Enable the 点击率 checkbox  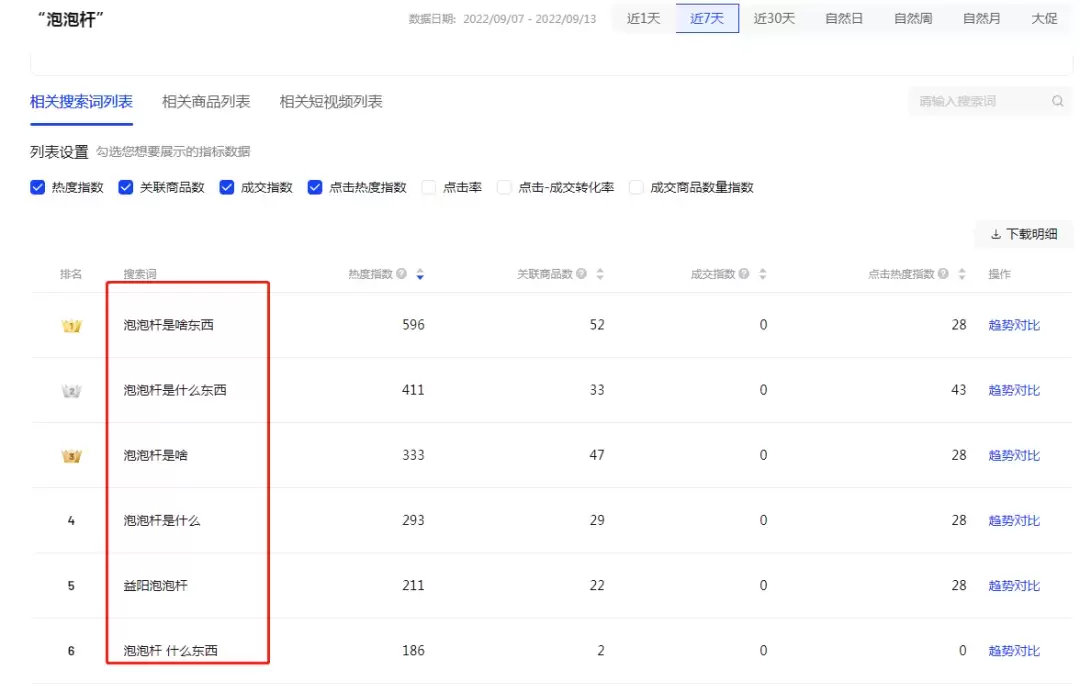pos(429,187)
